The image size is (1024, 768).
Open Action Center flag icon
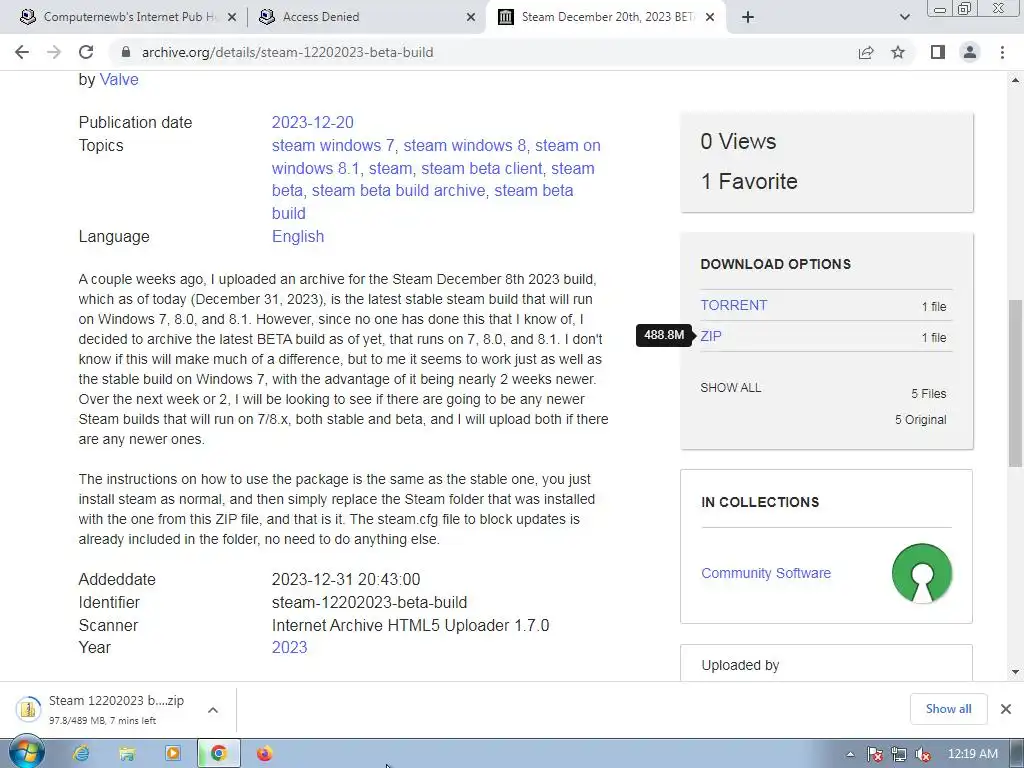875,754
